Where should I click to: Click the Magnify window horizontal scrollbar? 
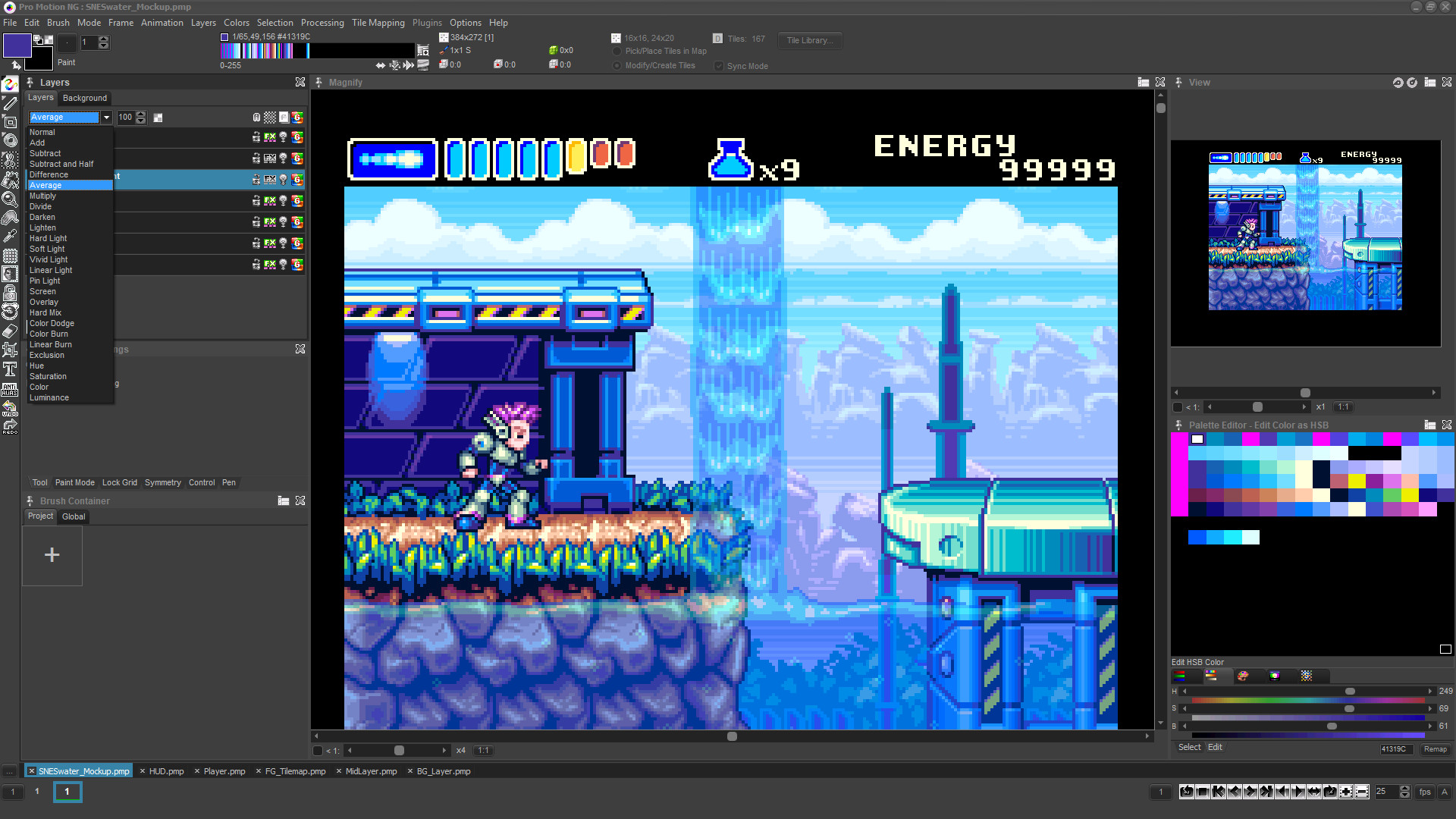coord(732,736)
